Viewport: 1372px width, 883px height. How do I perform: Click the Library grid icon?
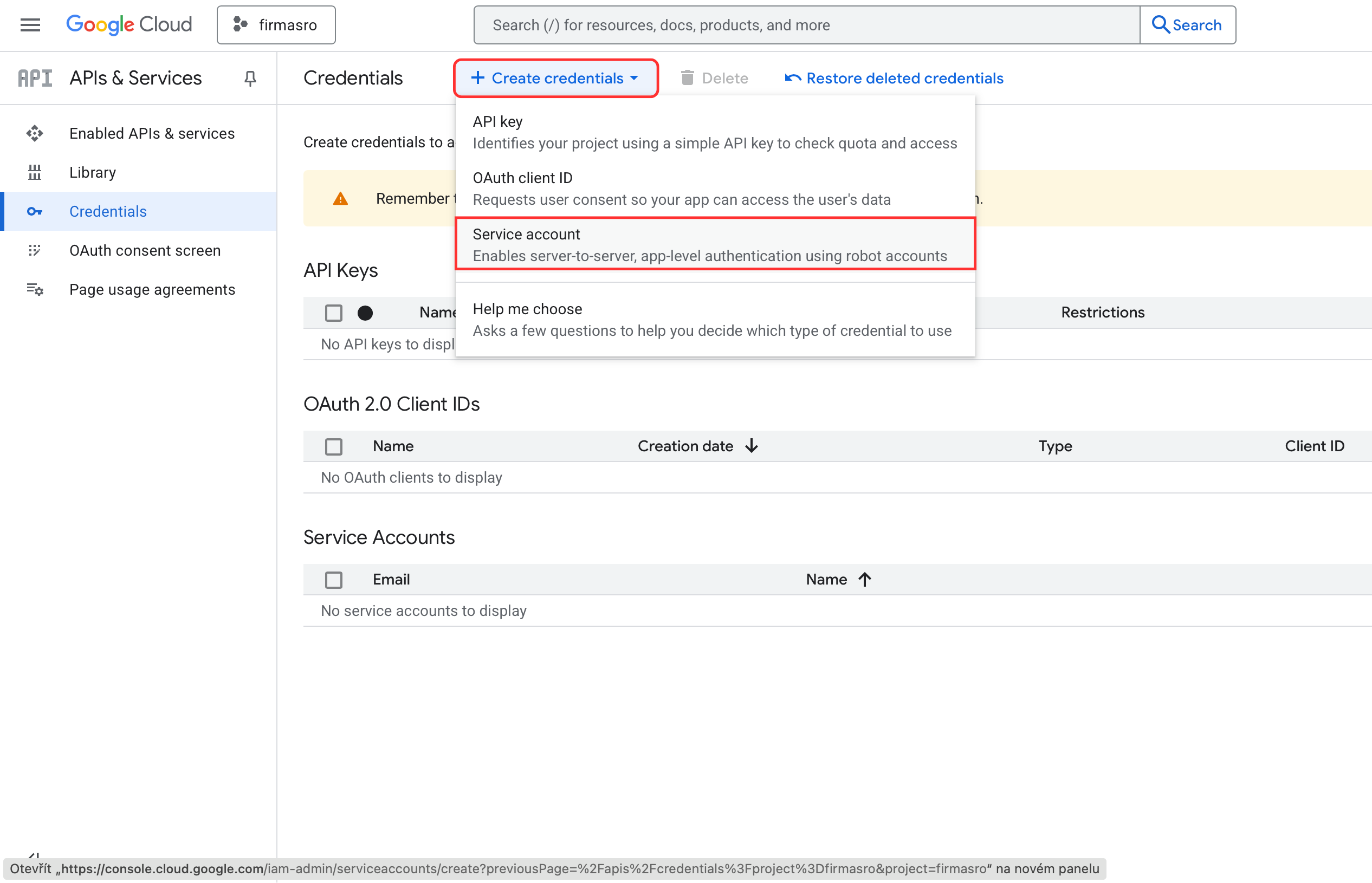[35, 172]
